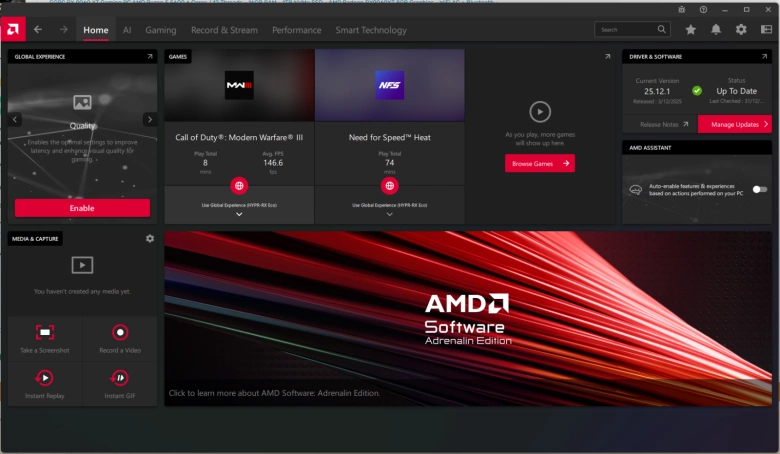This screenshot has height=454, width=780.
Task: Start Record a Video
Action: [120, 339]
